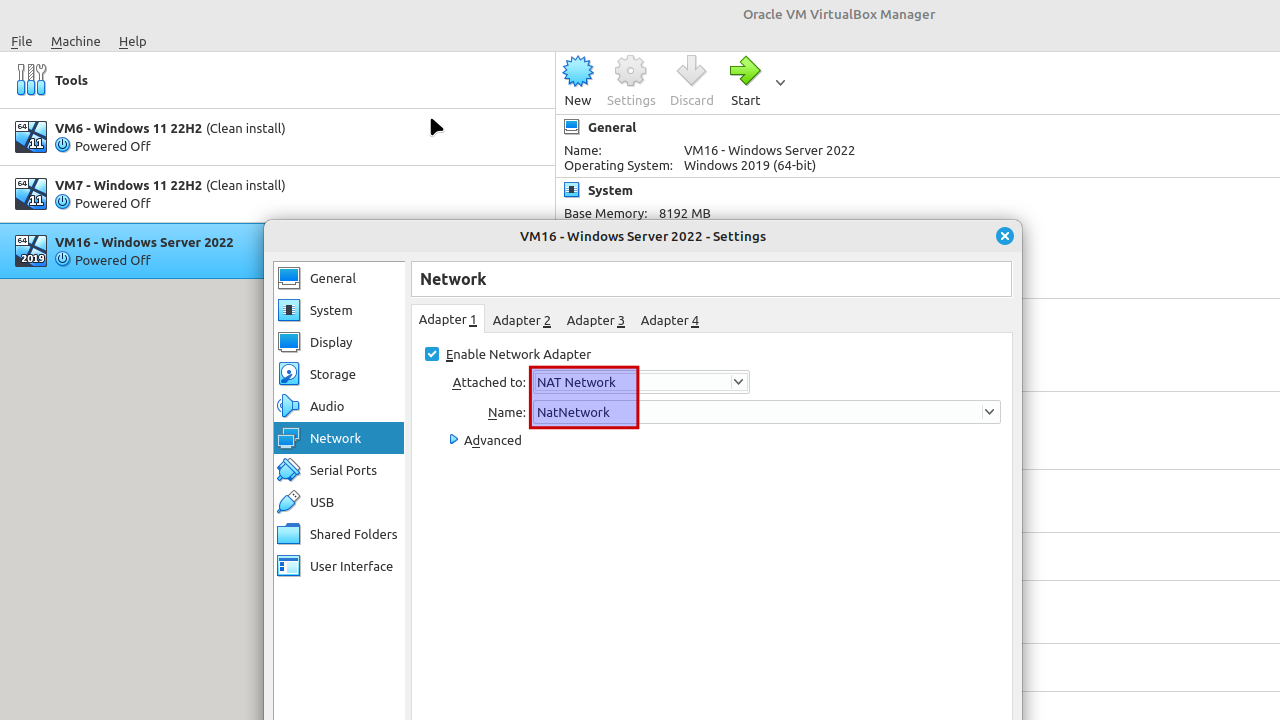Screen dimensions: 1280x720
Task: Open the Attached to dropdown
Action: (640, 382)
